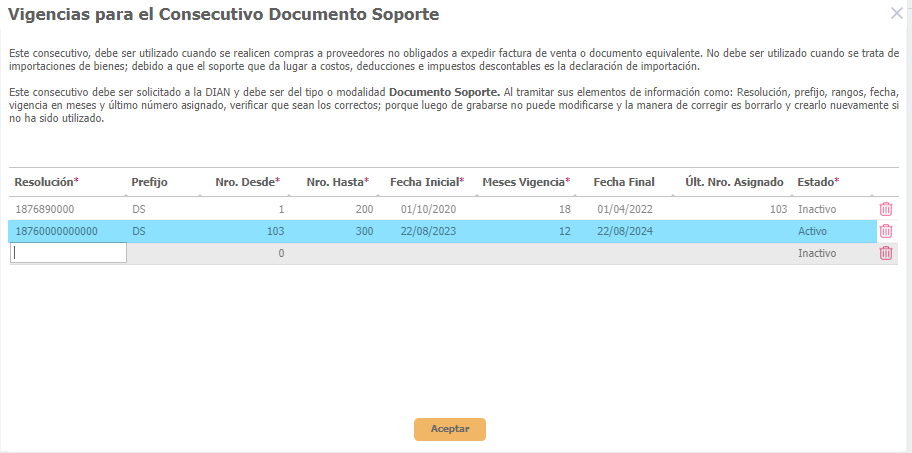
Task: Delete the active 18760000000000 resolution row
Action: [885, 231]
